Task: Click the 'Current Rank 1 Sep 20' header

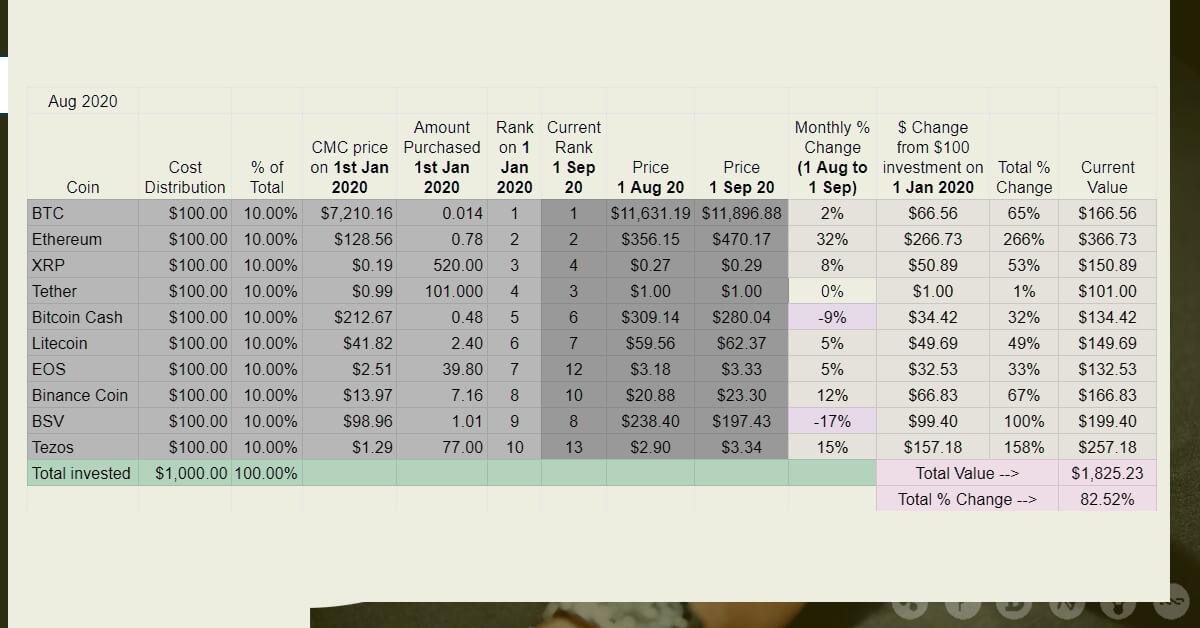Action: (x=573, y=157)
